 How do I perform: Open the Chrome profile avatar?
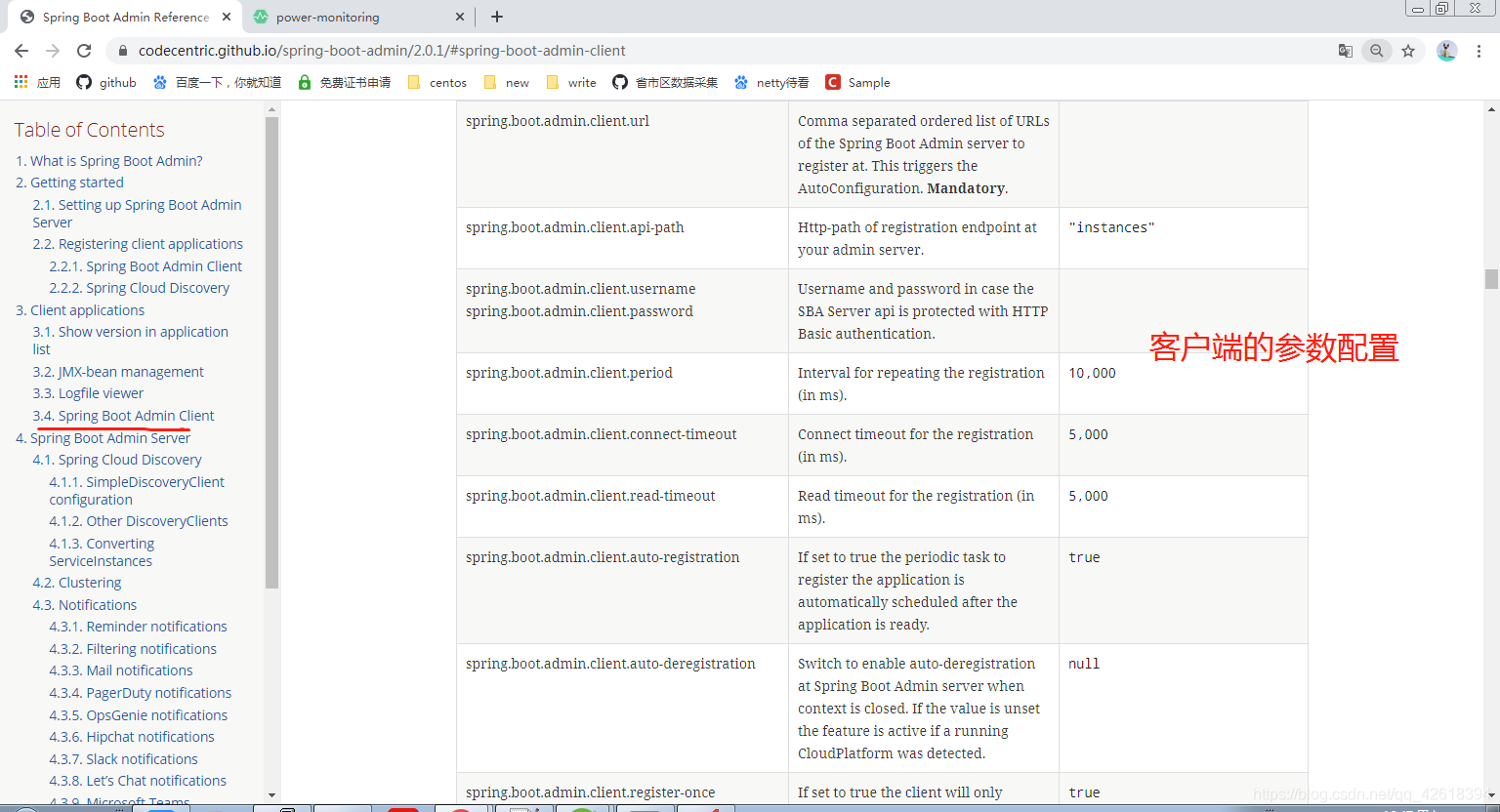coord(1447,51)
